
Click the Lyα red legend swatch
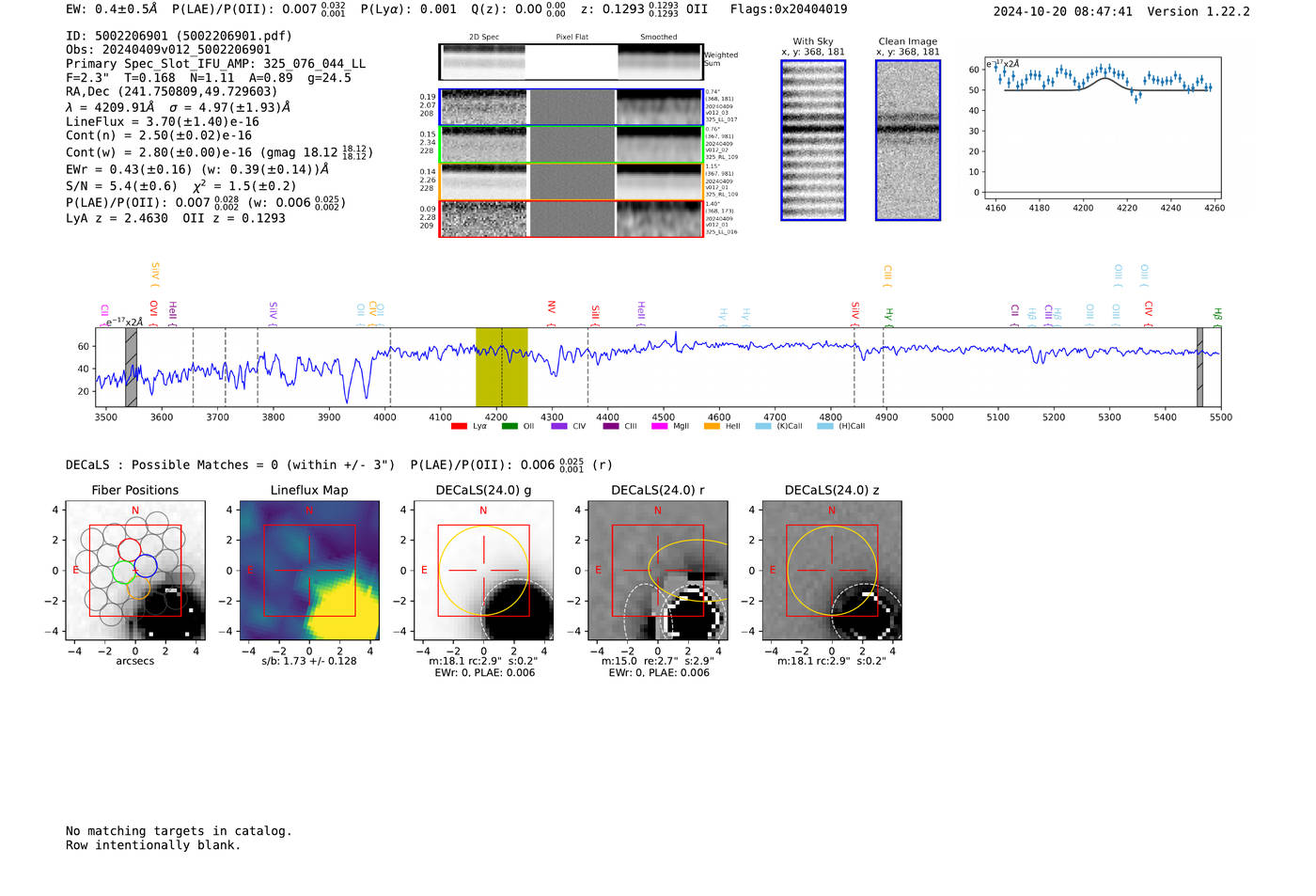tap(459, 426)
